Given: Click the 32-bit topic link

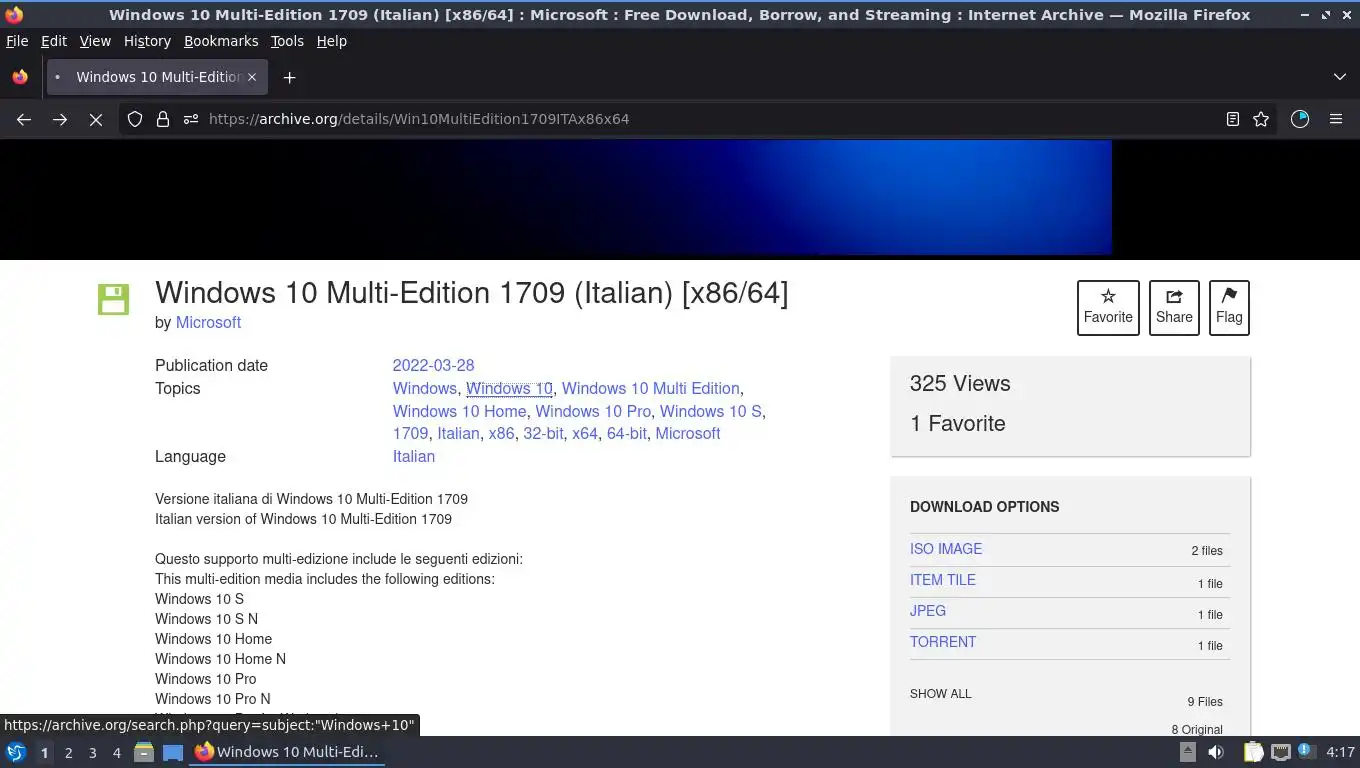Looking at the screenshot, I should tap(543, 433).
